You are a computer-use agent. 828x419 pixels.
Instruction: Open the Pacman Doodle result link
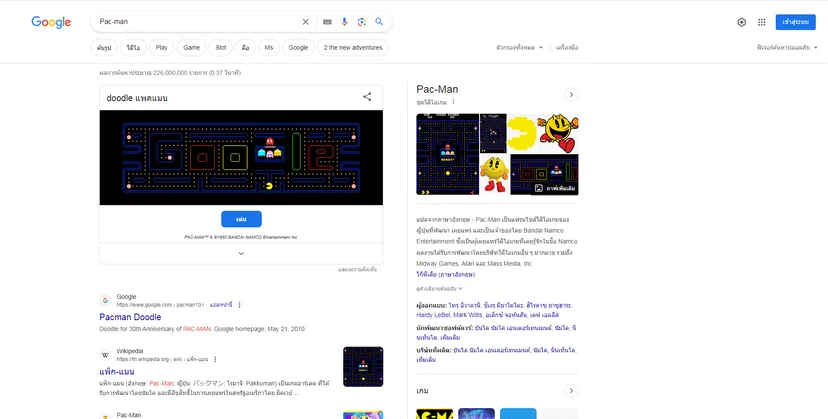[130, 317]
